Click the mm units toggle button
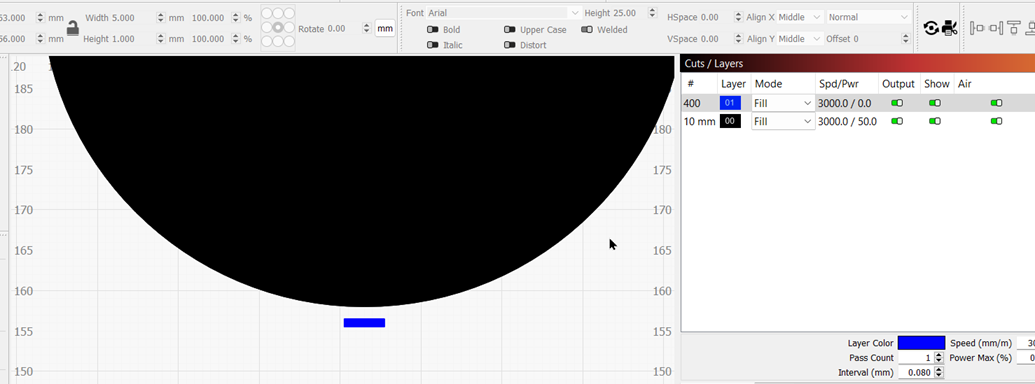 pyautogui.click(x=385, y=28)
